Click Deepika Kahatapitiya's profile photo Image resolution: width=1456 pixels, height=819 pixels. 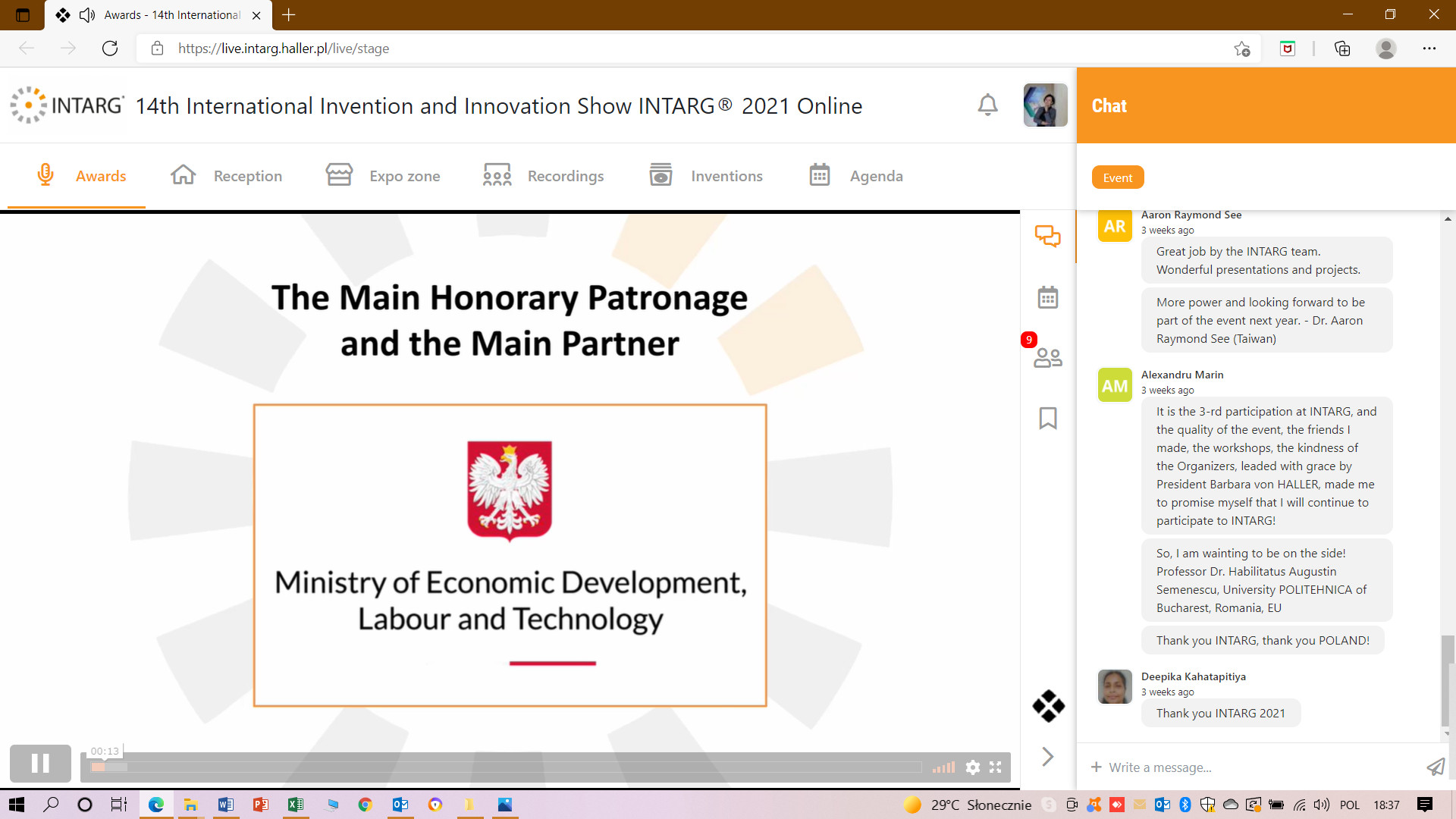(x=1115, y=687)
